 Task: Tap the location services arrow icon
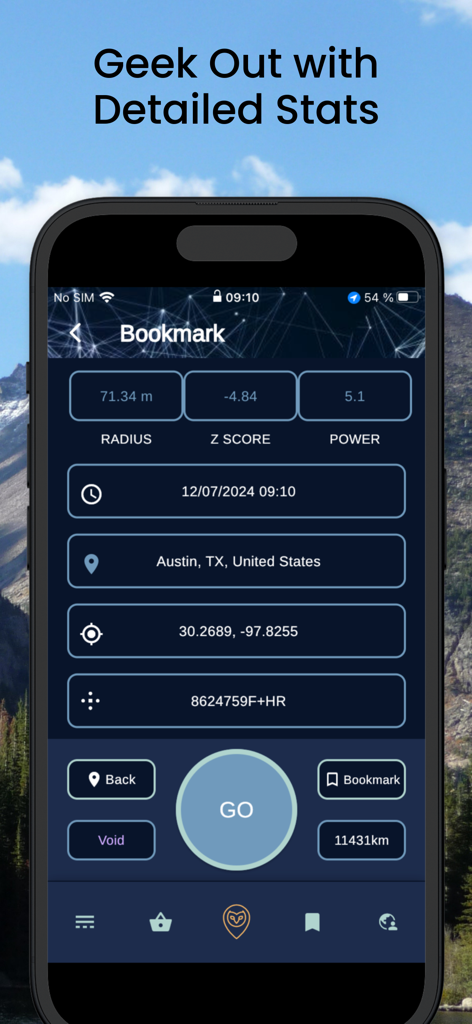(x=354, y=298)
